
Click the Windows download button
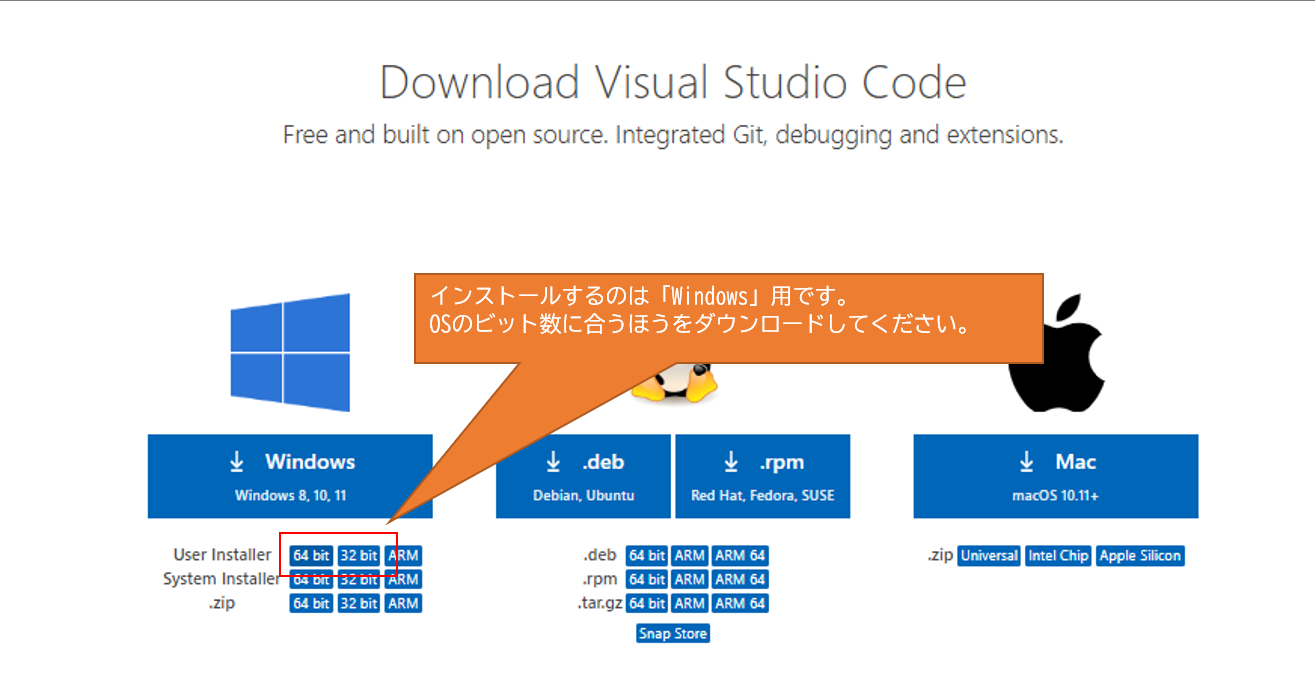pos(290,476)
